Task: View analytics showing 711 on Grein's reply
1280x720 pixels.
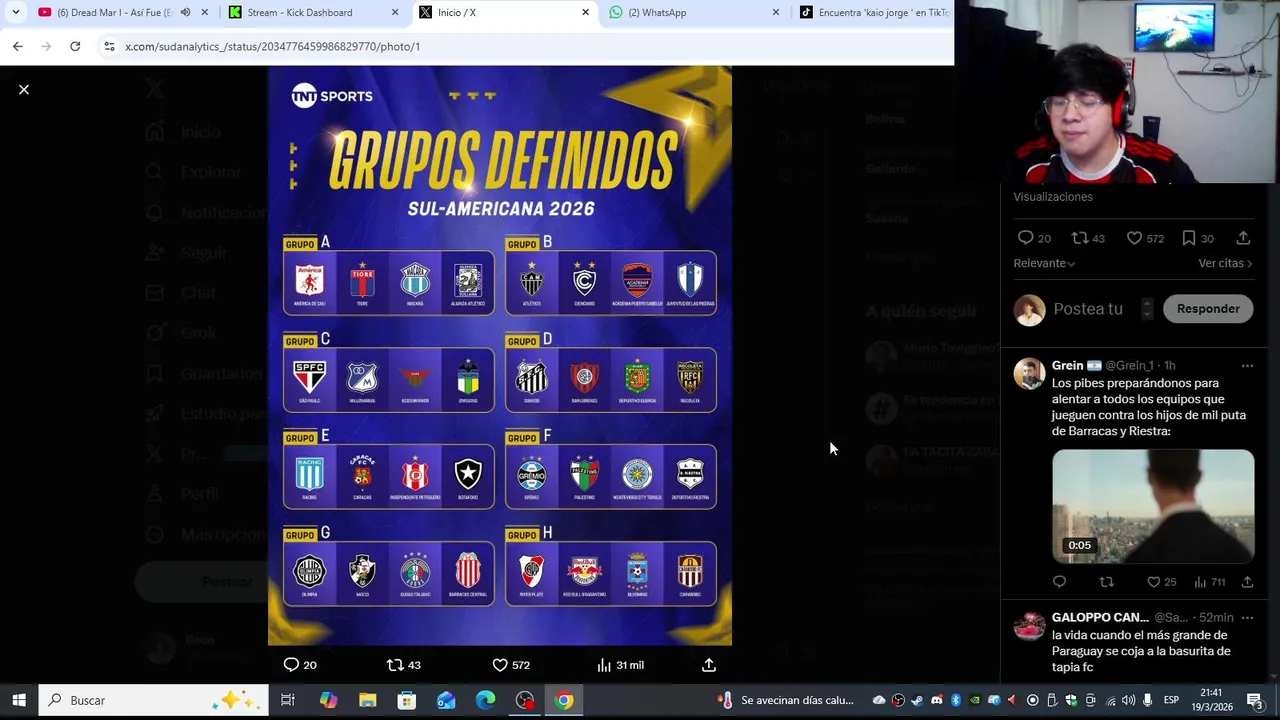Action: [1210, 582]
